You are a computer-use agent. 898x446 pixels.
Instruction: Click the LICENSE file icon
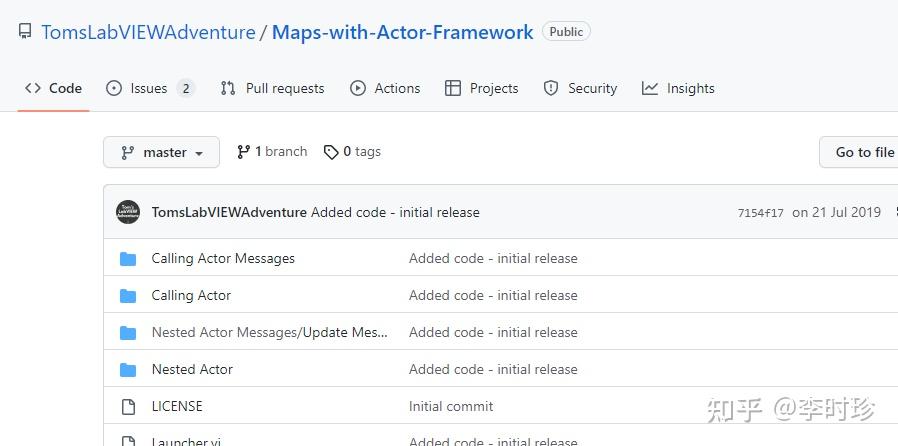[x=128, y=407]
